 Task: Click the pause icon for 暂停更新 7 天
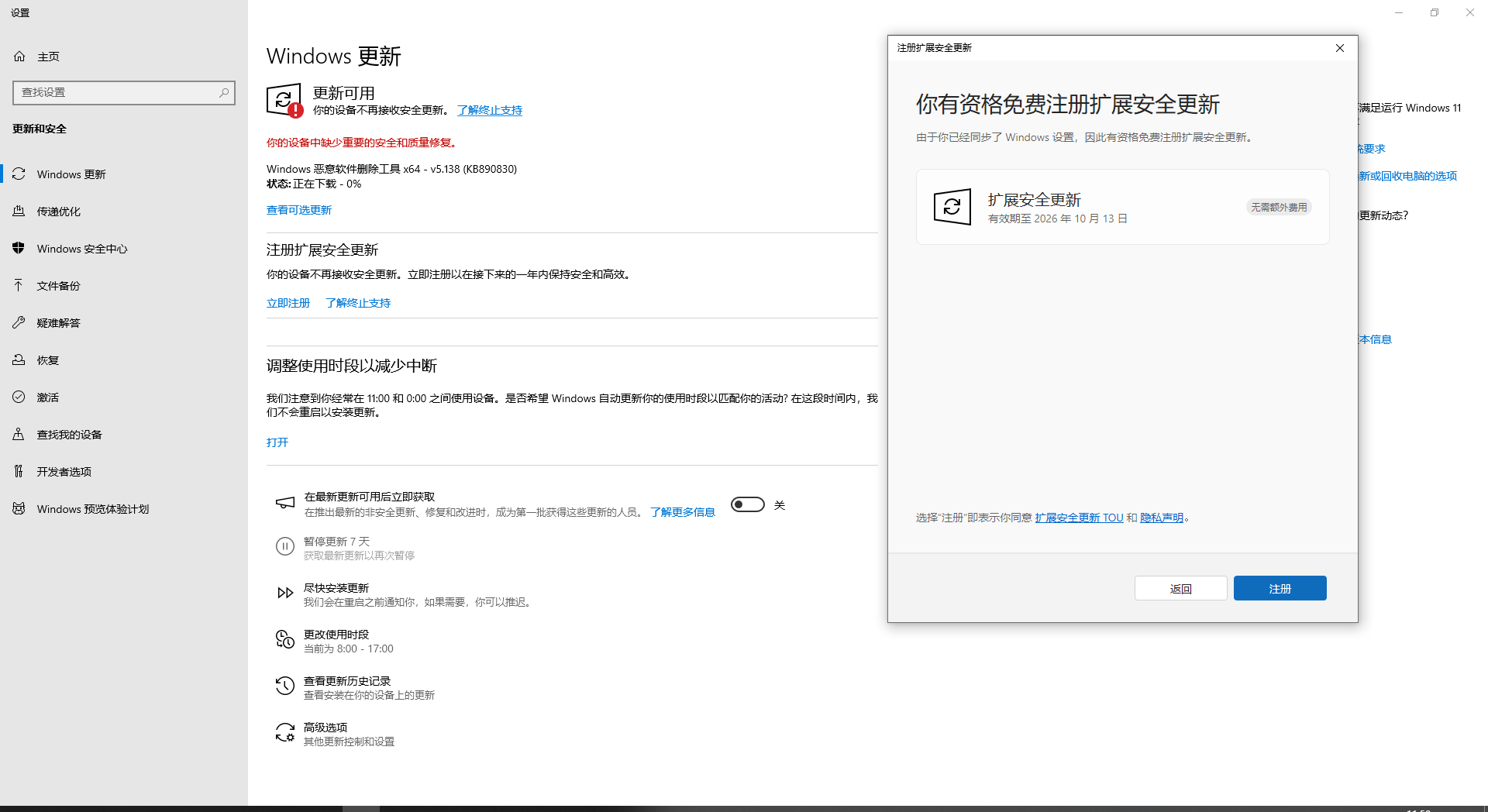pos(285,547)
